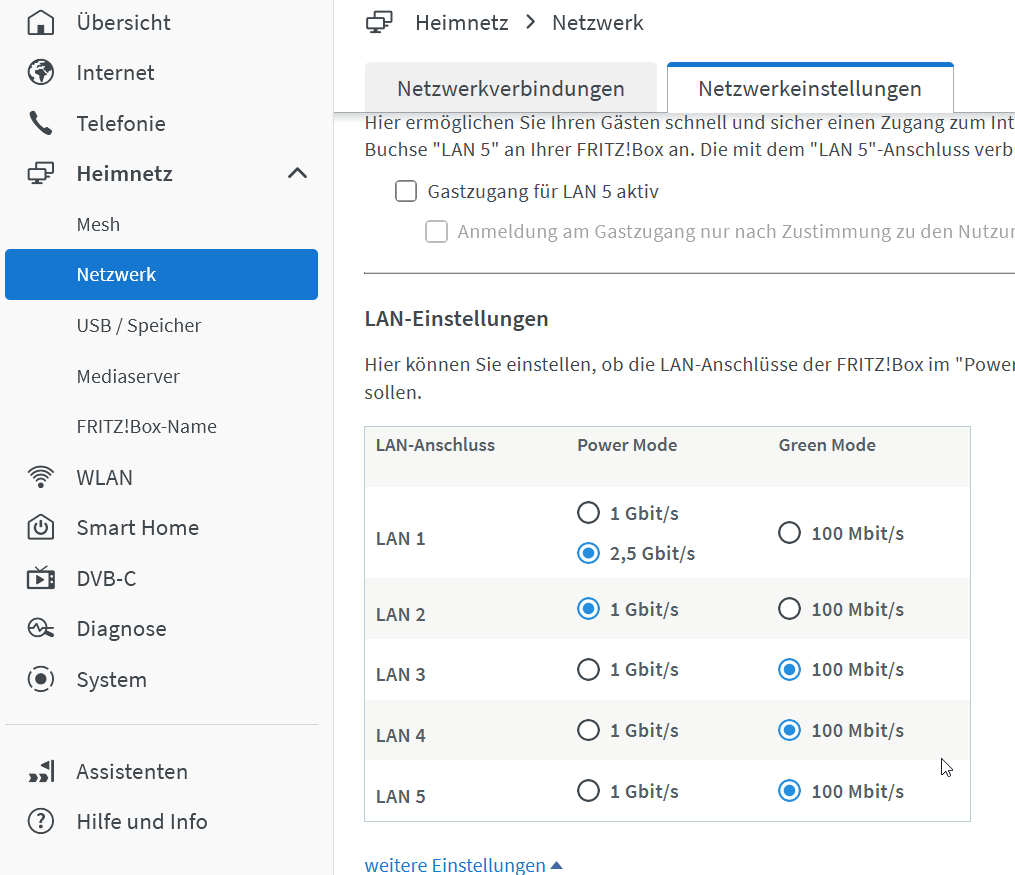1015x875 pixels.
Task: Open USB / Speicher page
Action: (139, 326)
